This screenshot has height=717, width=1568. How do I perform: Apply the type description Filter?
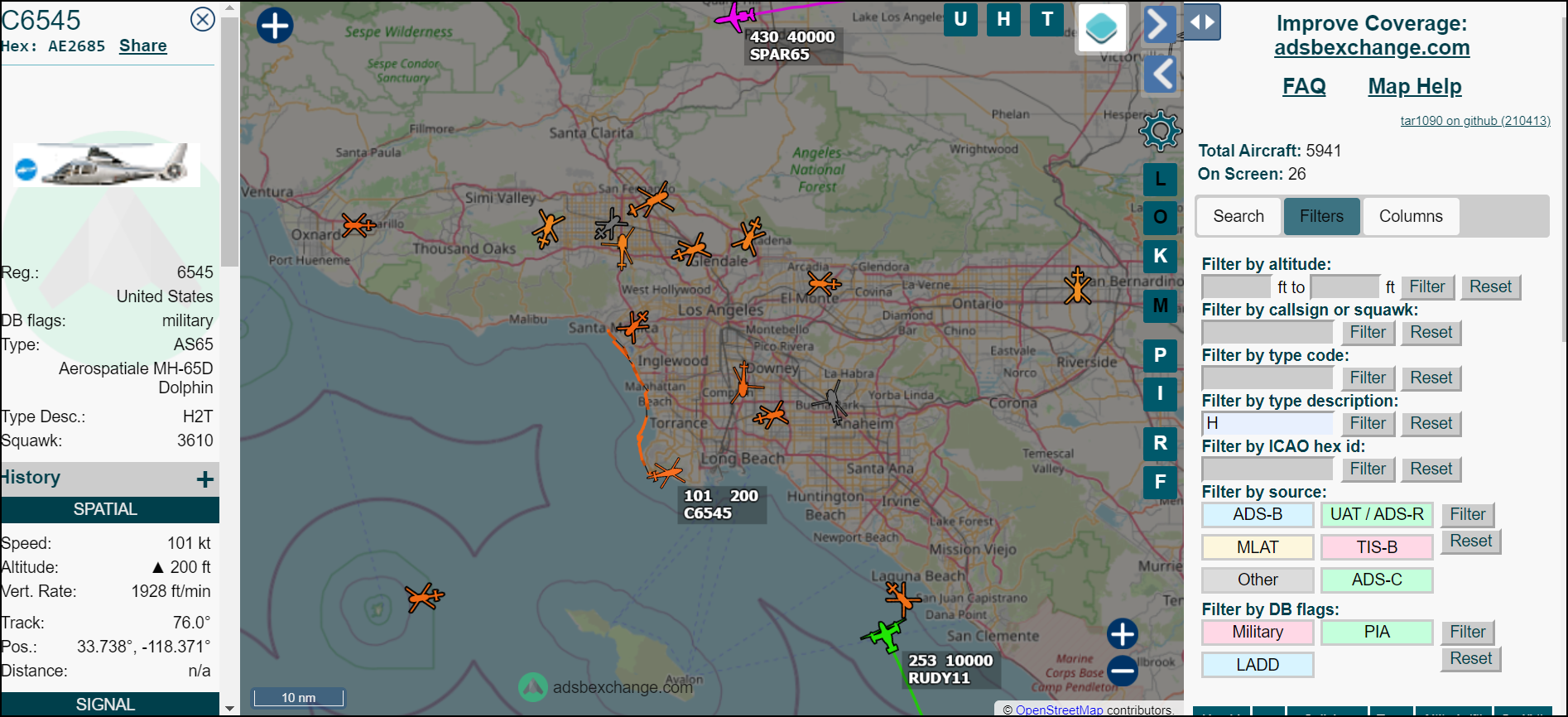[x=1368, y=424]
